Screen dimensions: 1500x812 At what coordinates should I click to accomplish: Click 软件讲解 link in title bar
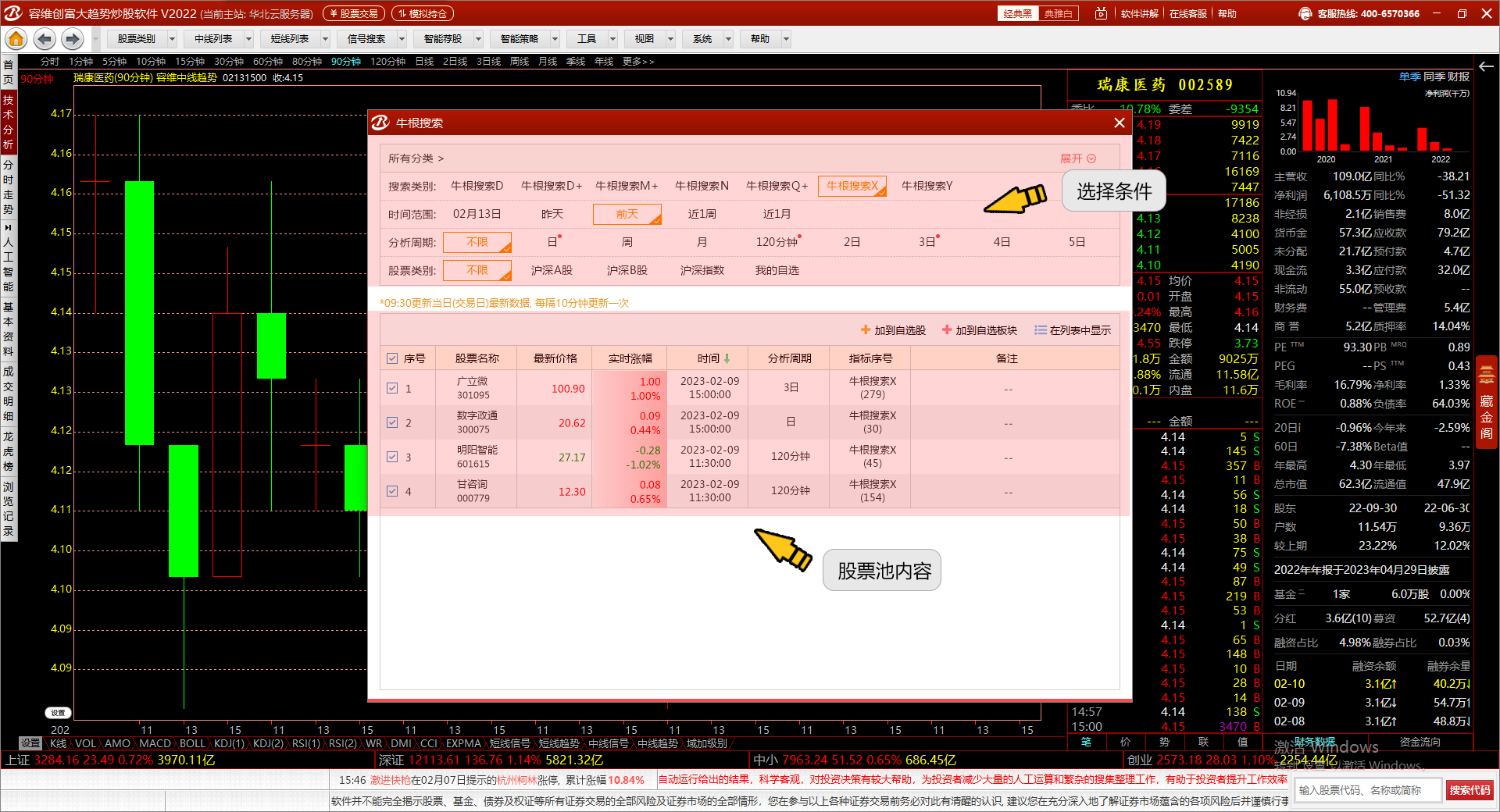coord(1139,13)
